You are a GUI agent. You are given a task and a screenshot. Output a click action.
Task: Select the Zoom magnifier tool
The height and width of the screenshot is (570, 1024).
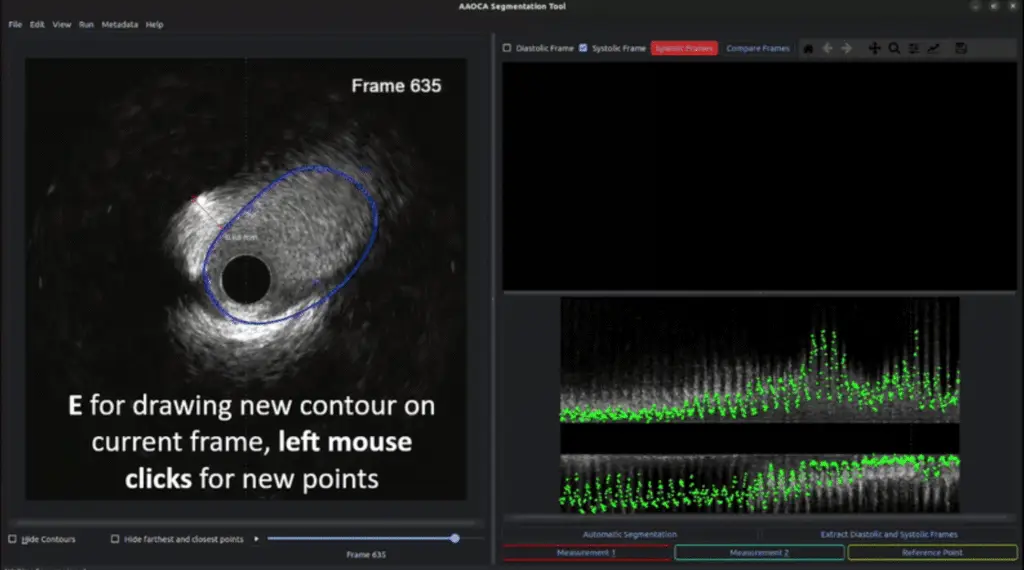click(894, 48)
